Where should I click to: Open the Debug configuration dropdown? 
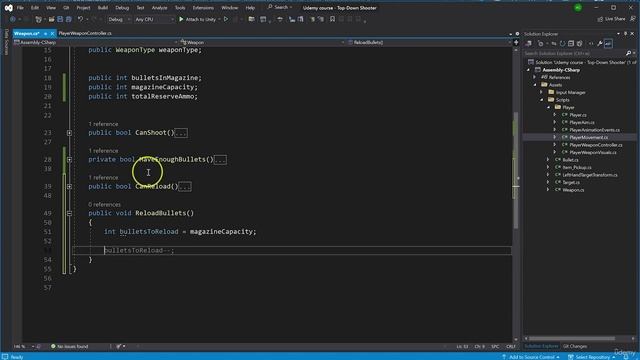point(119,19)
